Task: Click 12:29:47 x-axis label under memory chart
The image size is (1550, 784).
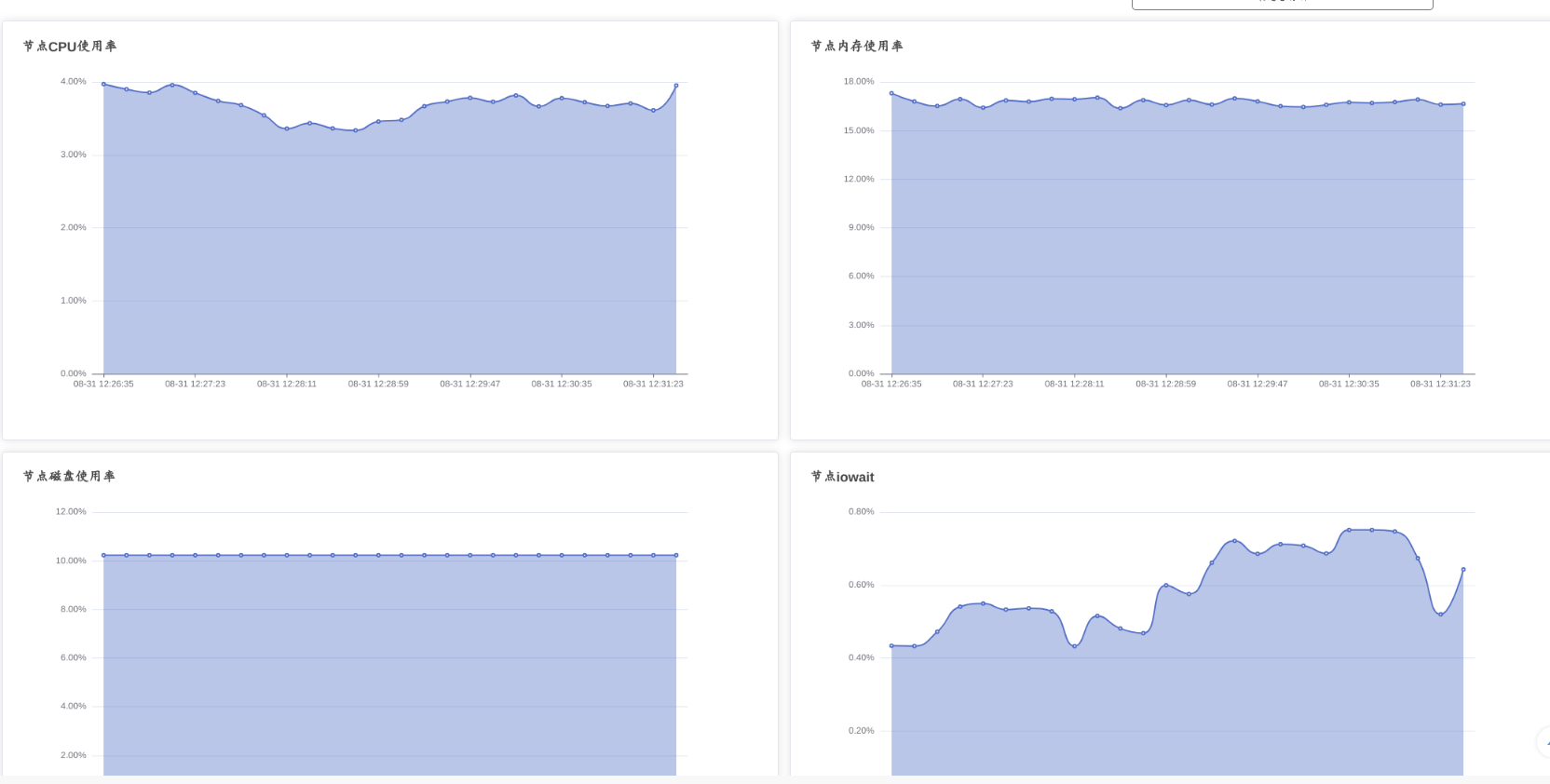Action: (x=1258, y=384)
